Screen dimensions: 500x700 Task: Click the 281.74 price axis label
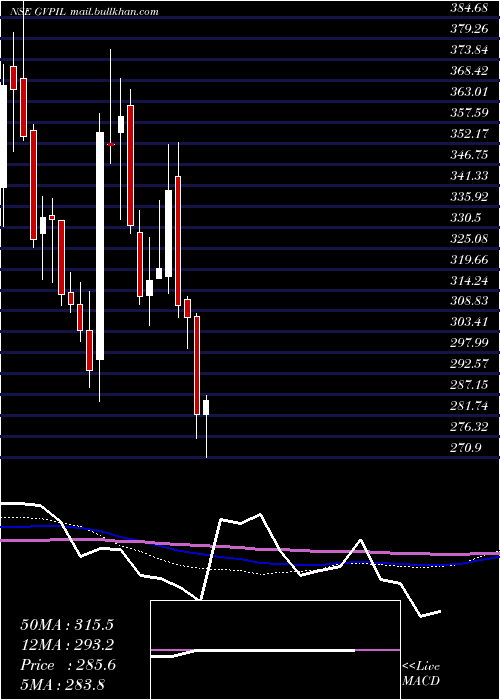pyautogui.click(x=470, y=406)
